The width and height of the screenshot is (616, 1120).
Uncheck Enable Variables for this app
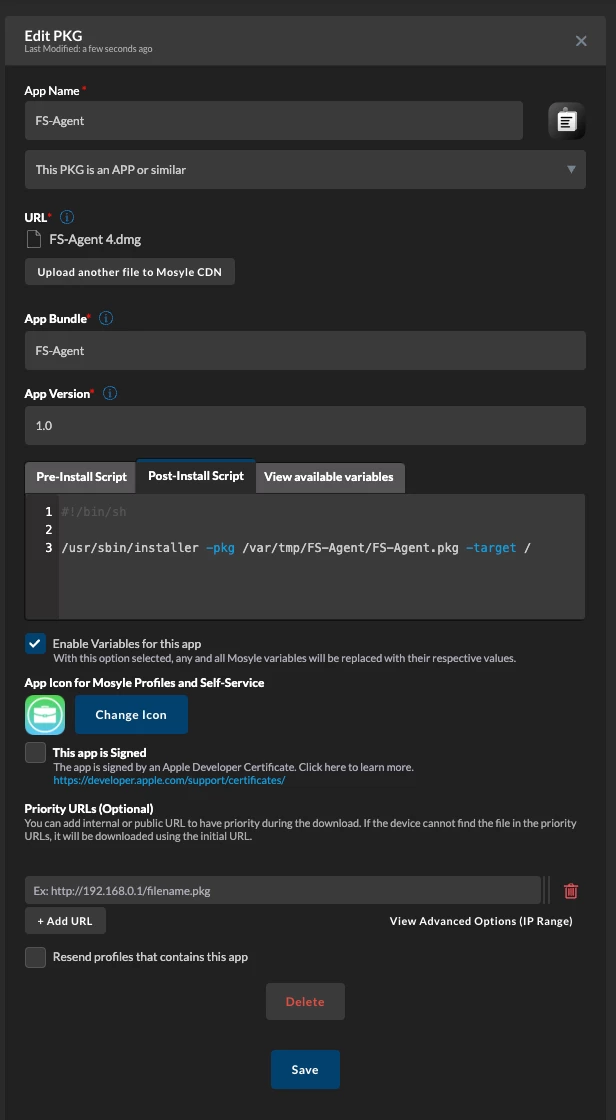pyautogui.click(x=36, y=644)
